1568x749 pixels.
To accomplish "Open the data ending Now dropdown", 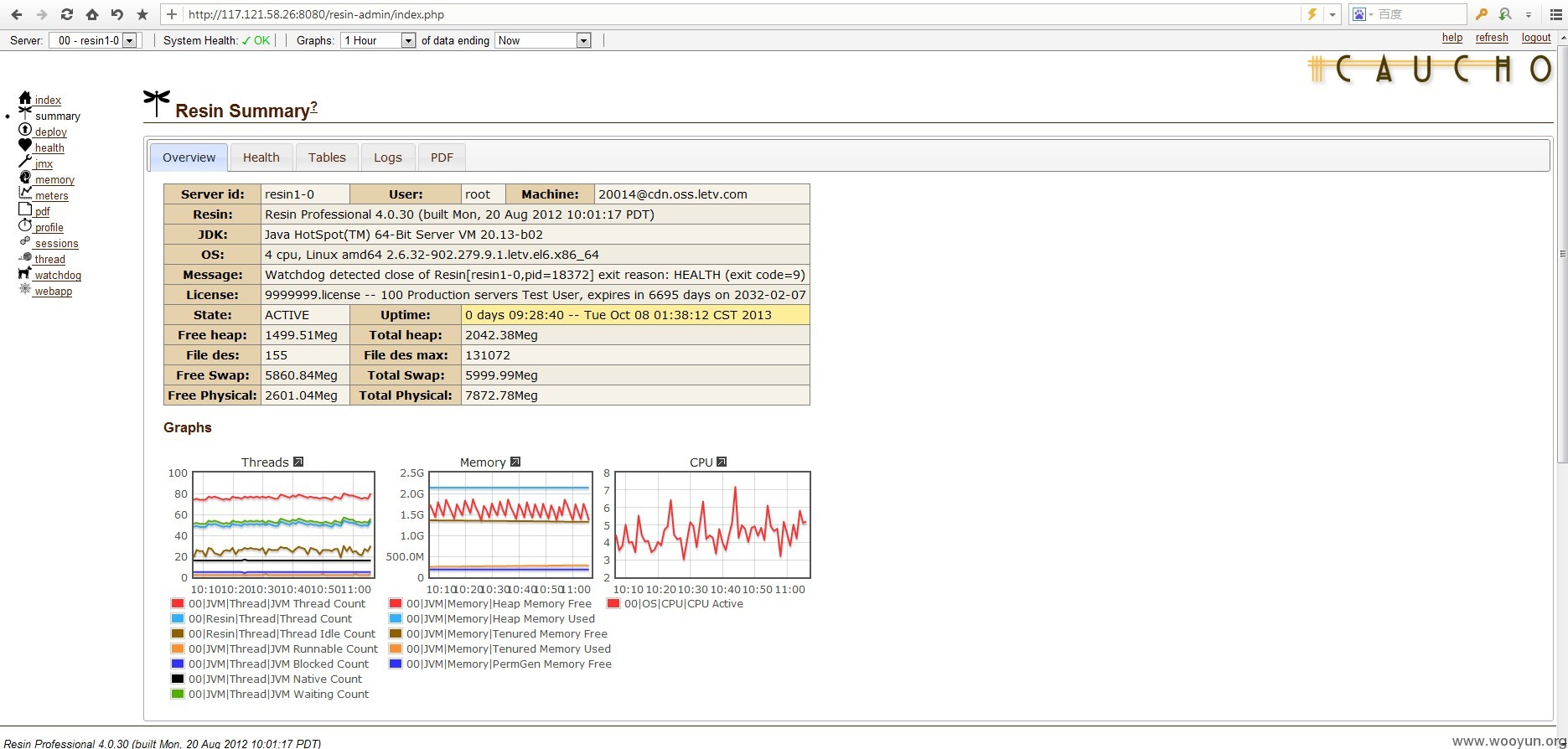I will (x=543, y=40).
